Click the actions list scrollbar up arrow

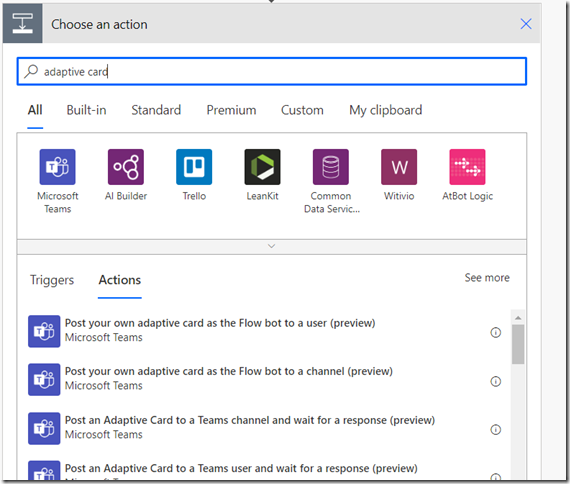click(x=518, y=318)
